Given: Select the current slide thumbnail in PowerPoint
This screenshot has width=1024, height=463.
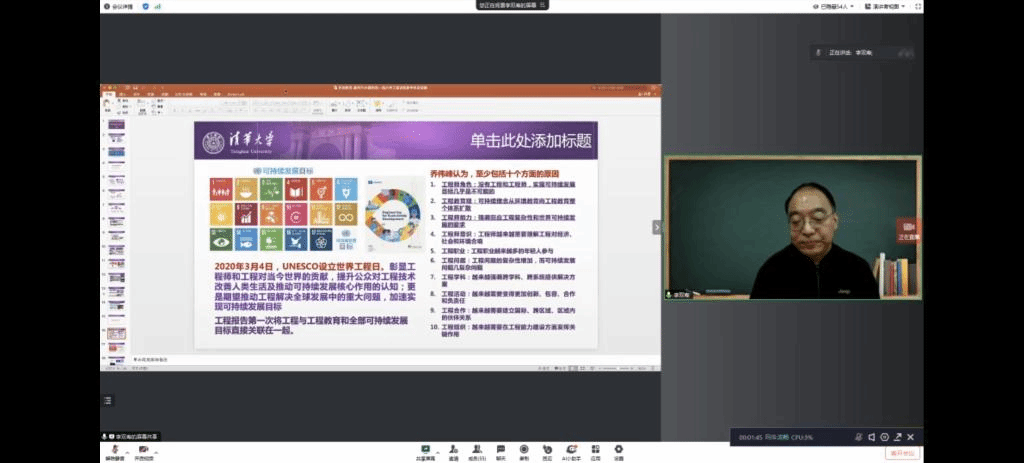Looking at the screenshot, I should (x=117, y=333).
